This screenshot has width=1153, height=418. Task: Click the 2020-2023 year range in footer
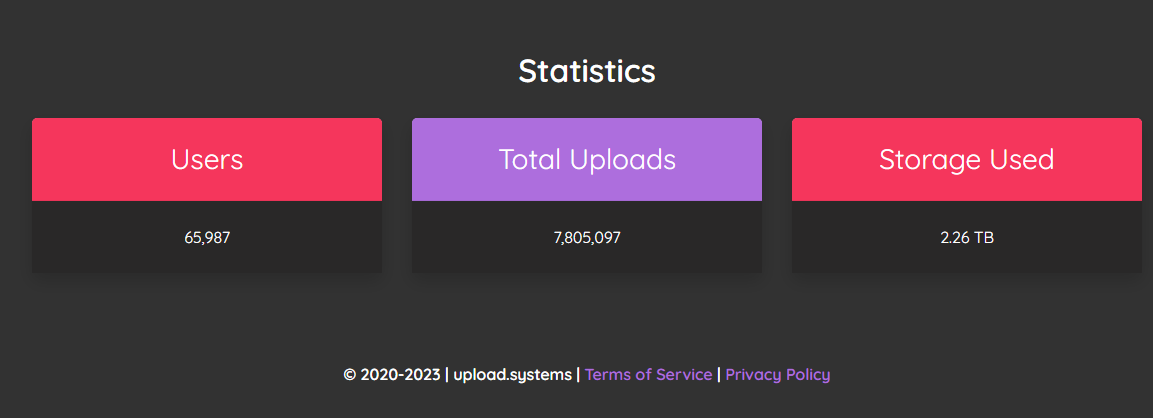[399, 375]
